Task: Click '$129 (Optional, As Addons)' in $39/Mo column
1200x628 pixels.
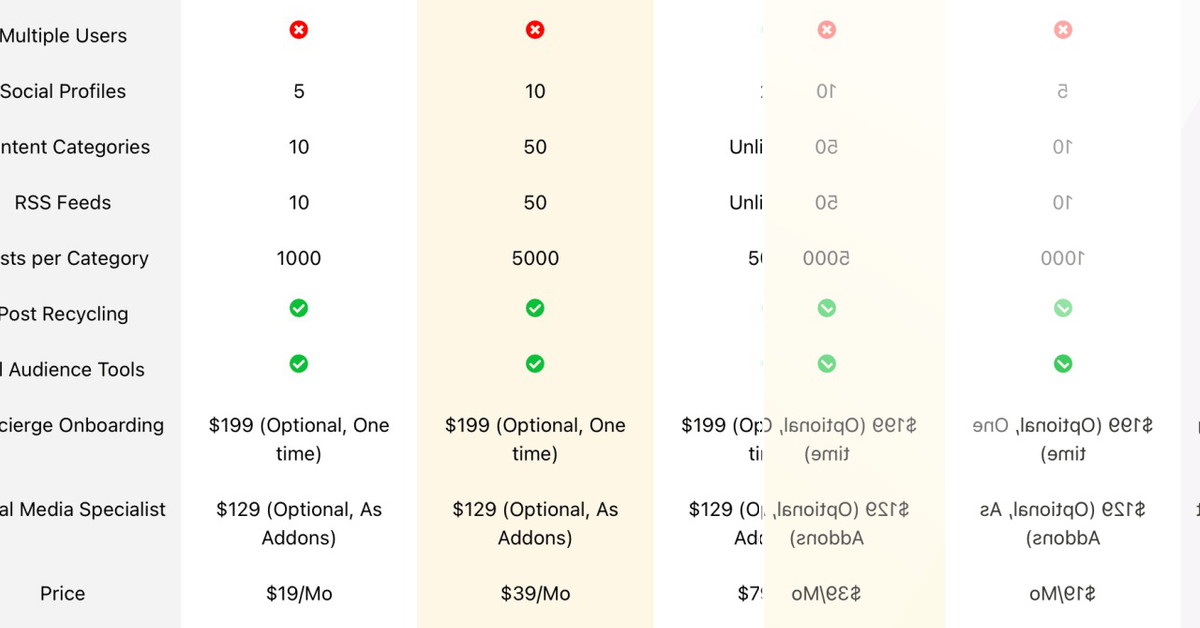Action: [535, 523]
